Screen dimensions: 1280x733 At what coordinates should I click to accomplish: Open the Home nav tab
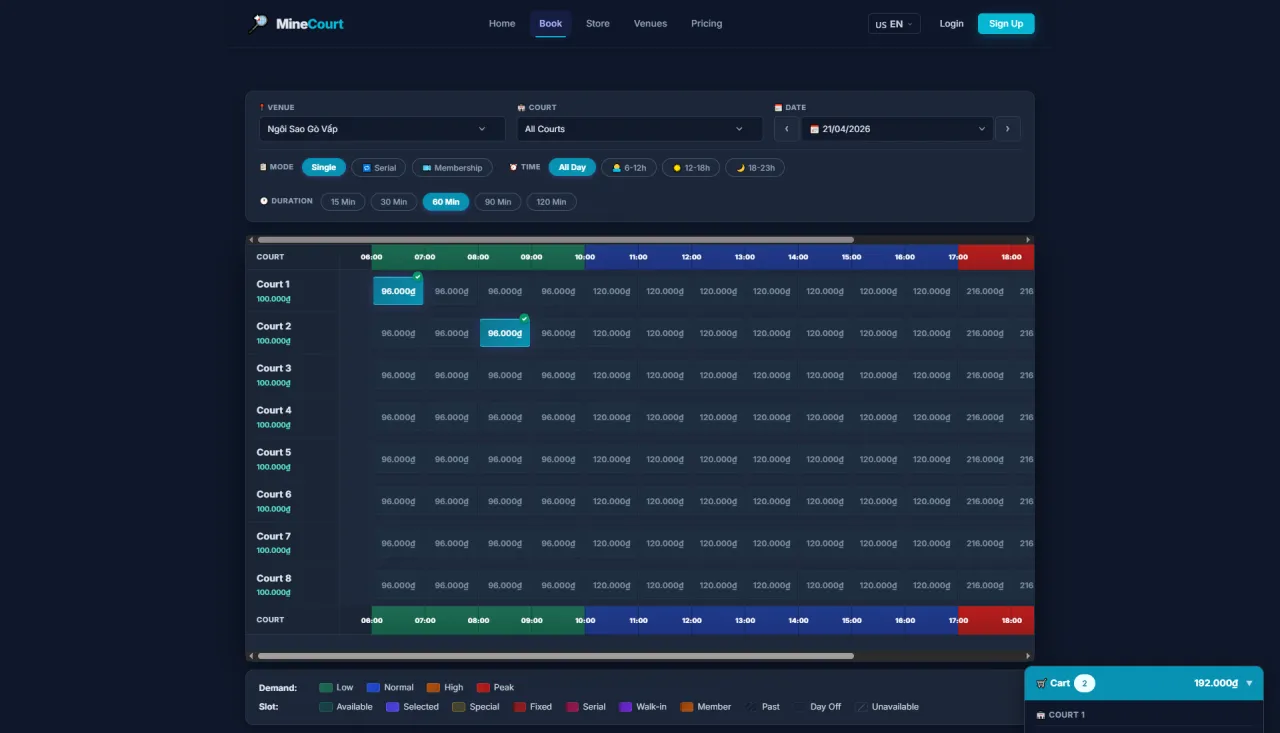[502, 24]
